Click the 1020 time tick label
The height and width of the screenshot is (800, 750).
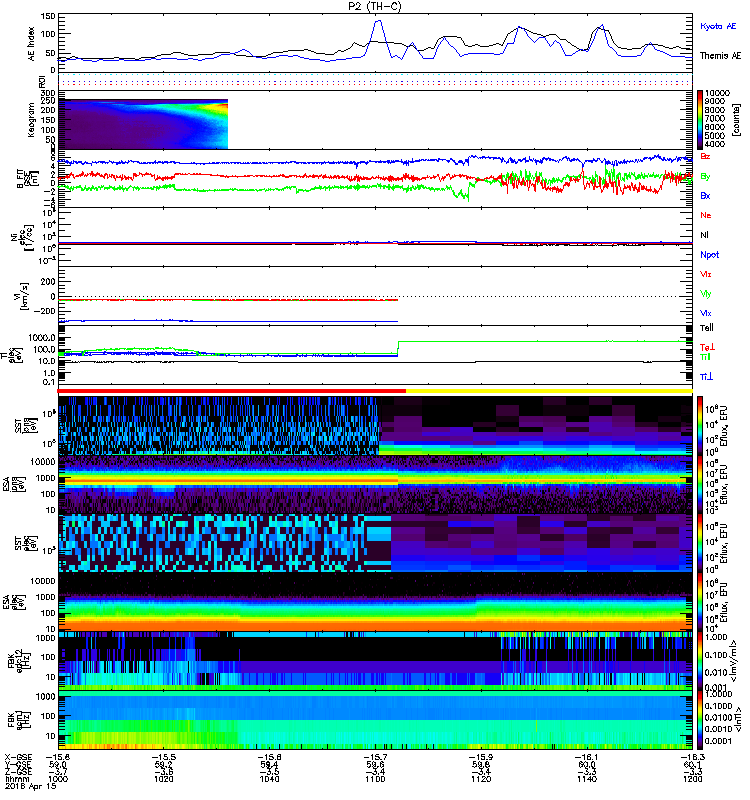point(164,779)
